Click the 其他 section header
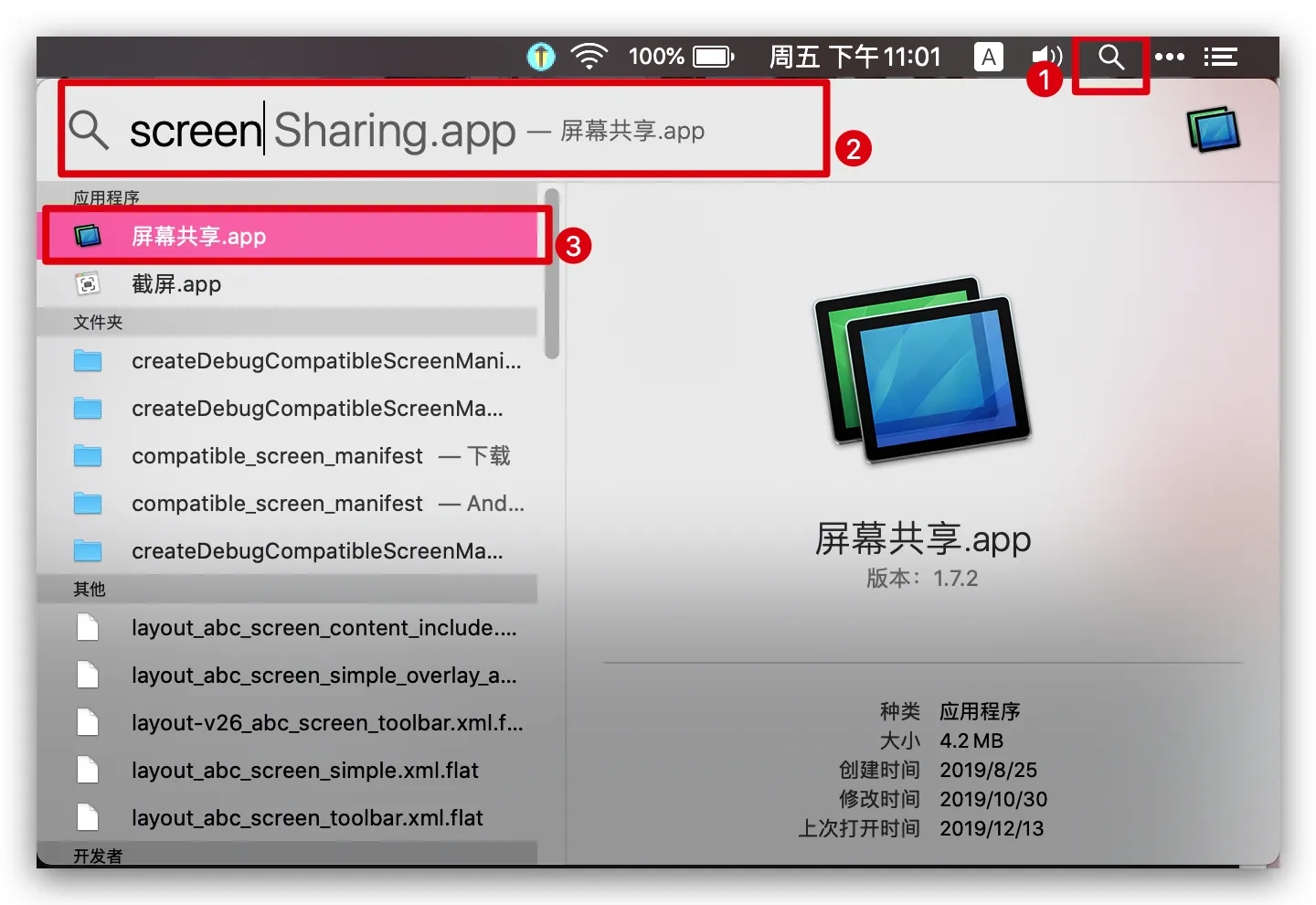 click(x=287, y=589)
